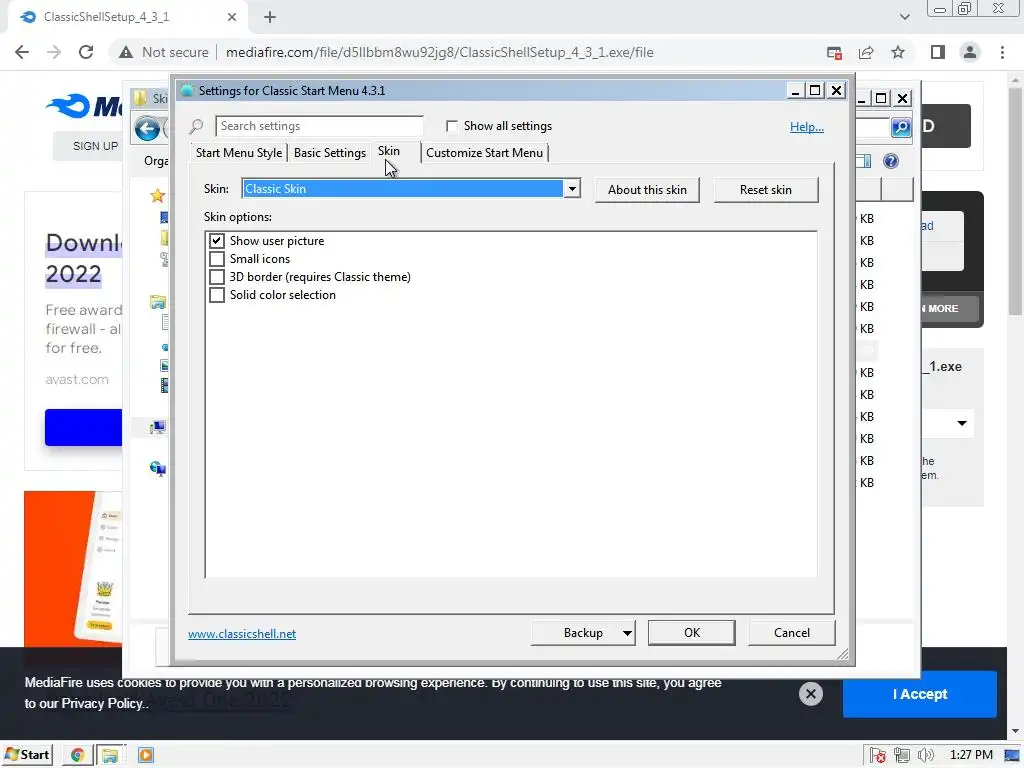Click the About this skin button
Image resolution: width=1024 pixels, height=768 pixels.
tap(647, 190)
